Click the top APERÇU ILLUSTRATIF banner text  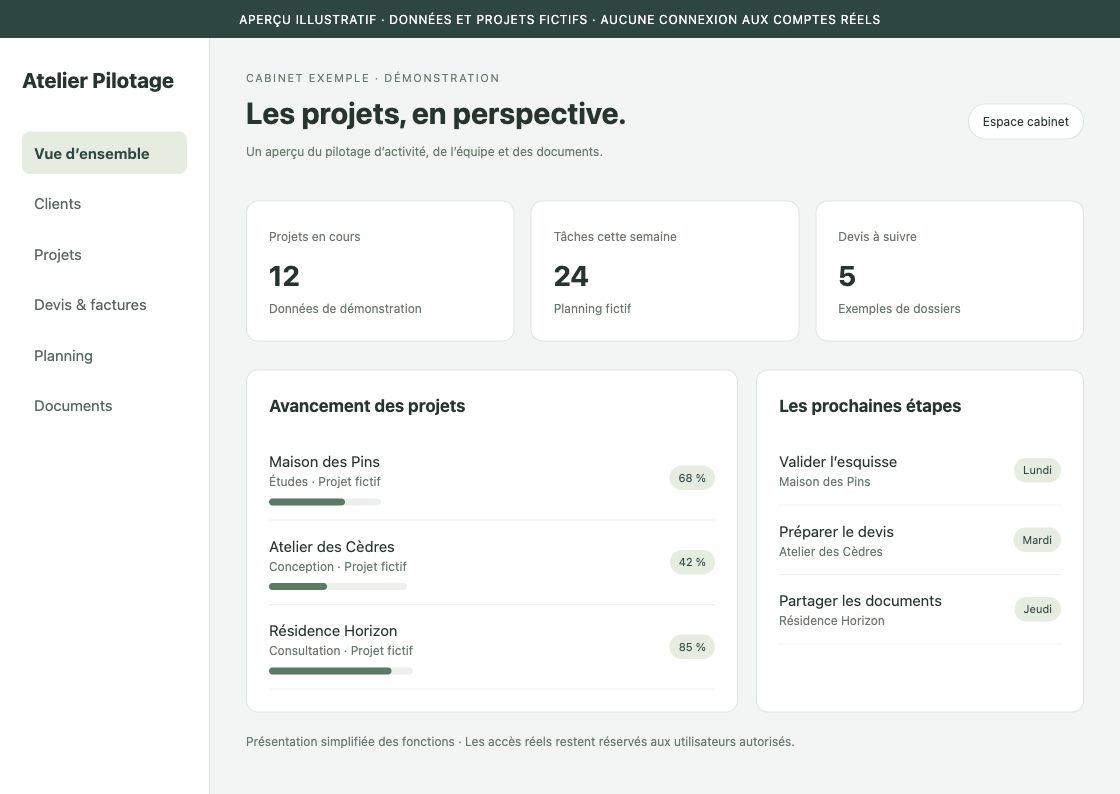point(559,19)
